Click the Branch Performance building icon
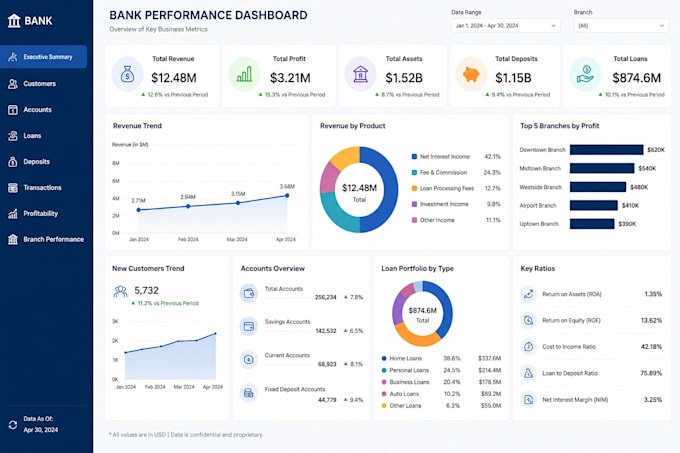The height and width of the screenshot is (453, 680). [13, 239]
